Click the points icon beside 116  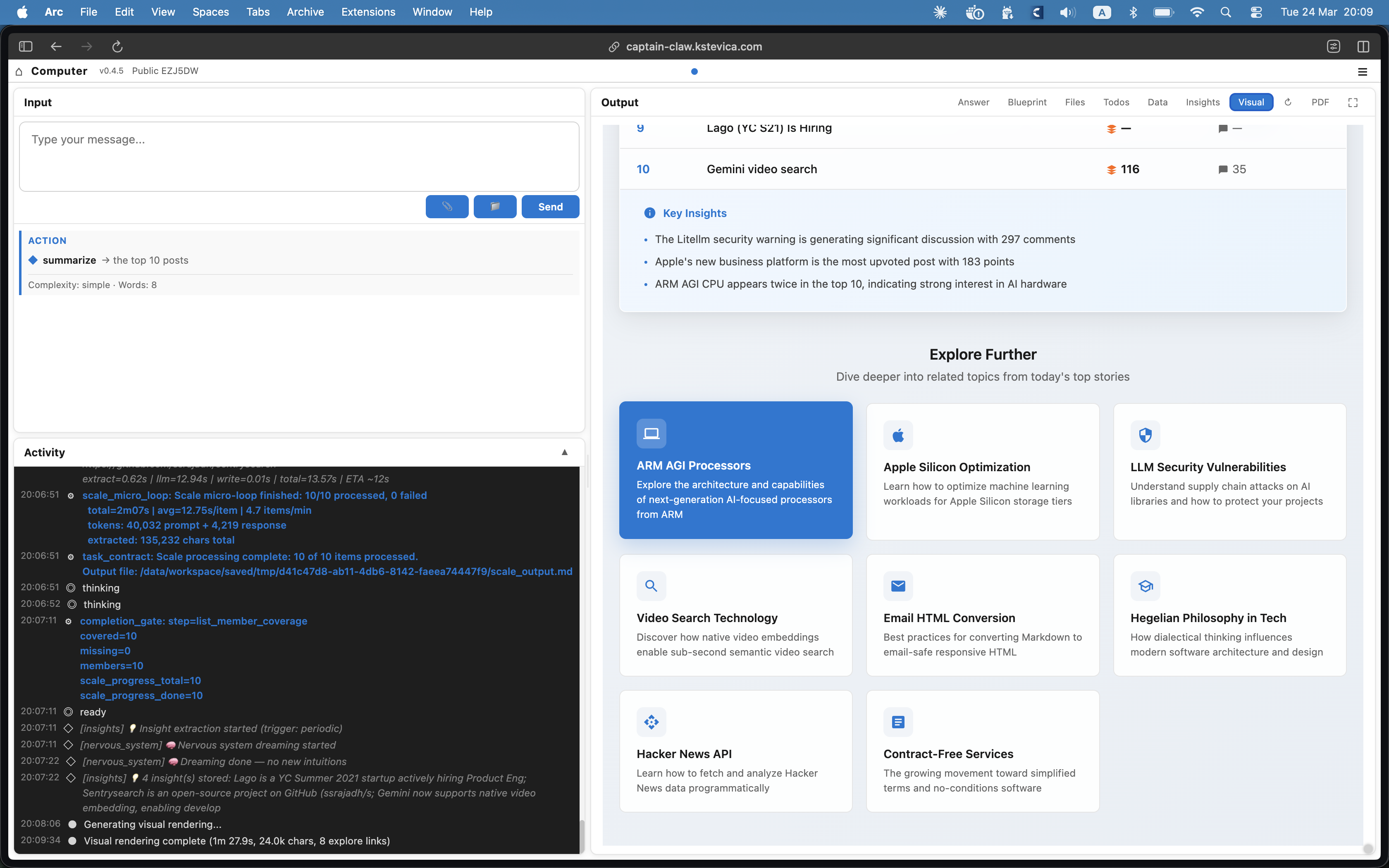1111,170
